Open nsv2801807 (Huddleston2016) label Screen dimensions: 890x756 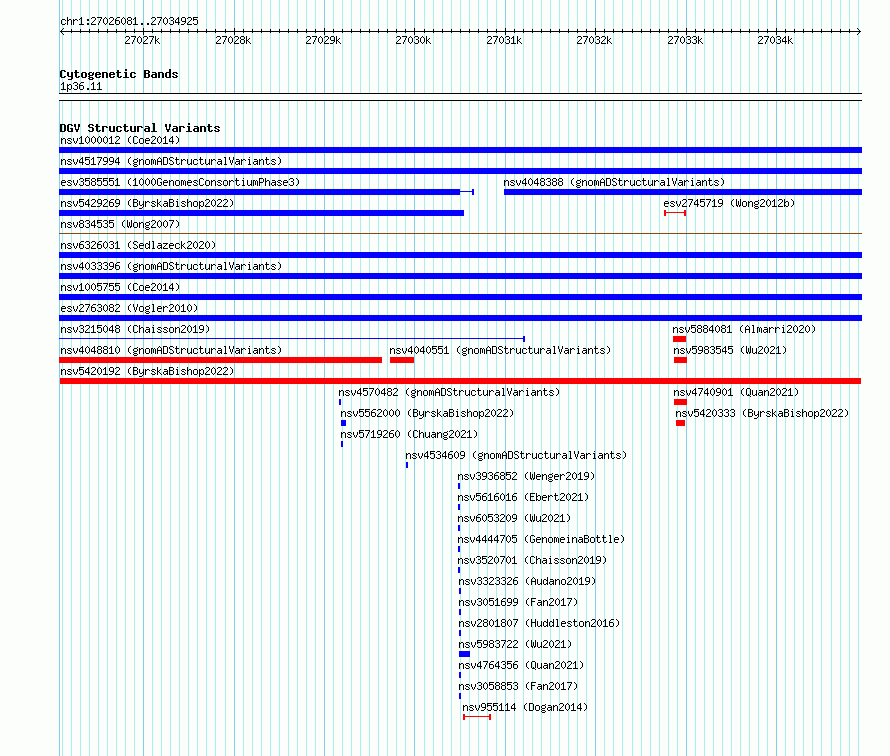(539, 623)
